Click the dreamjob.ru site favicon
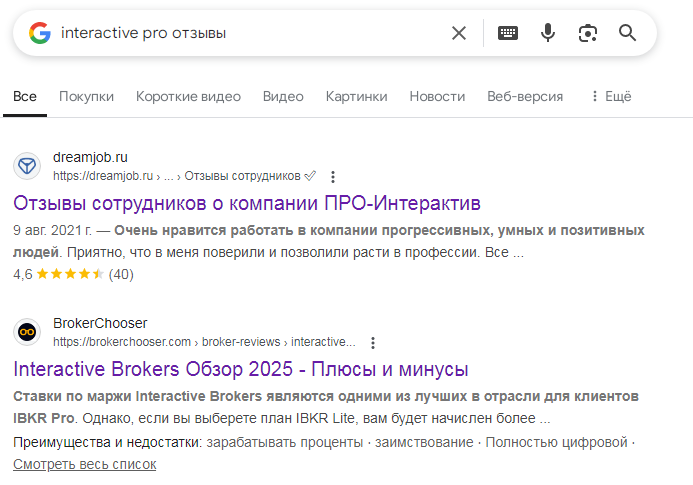 tap(27, 166)
